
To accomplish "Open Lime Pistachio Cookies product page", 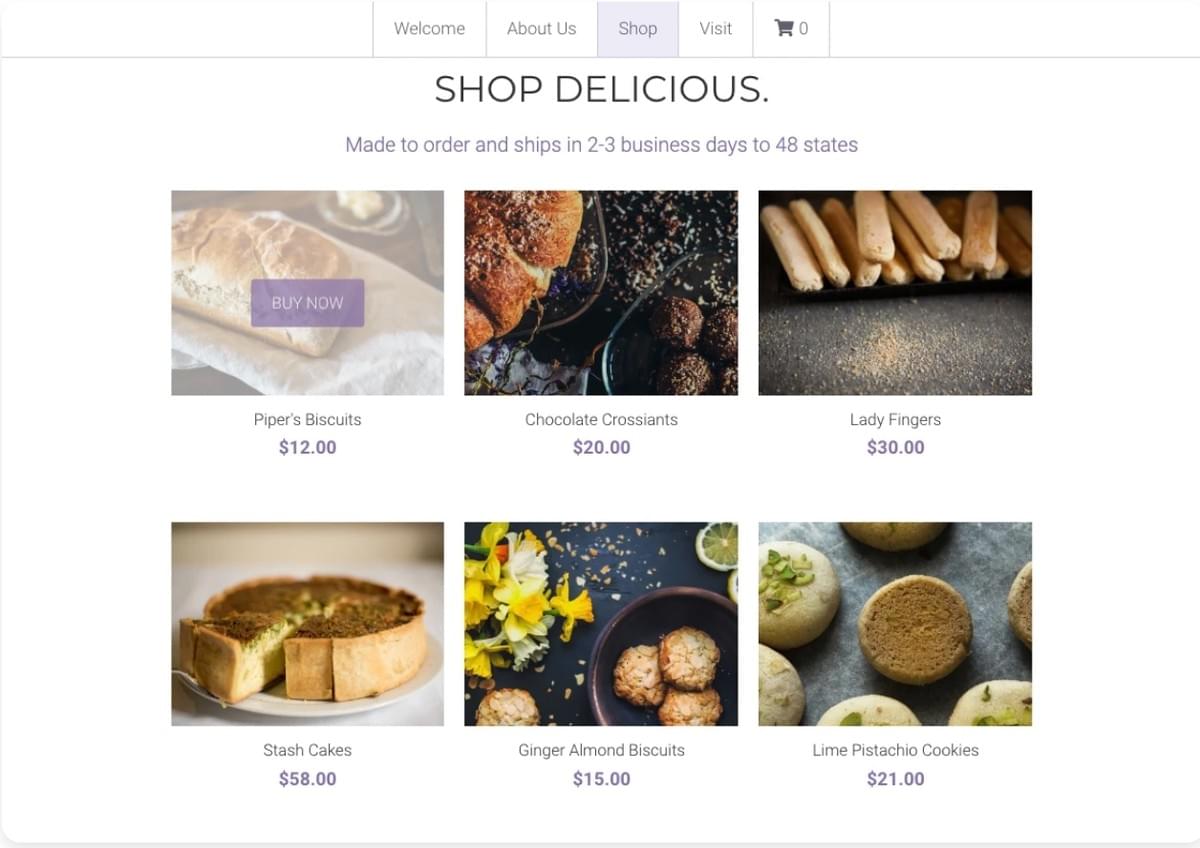I will point(895,750).
